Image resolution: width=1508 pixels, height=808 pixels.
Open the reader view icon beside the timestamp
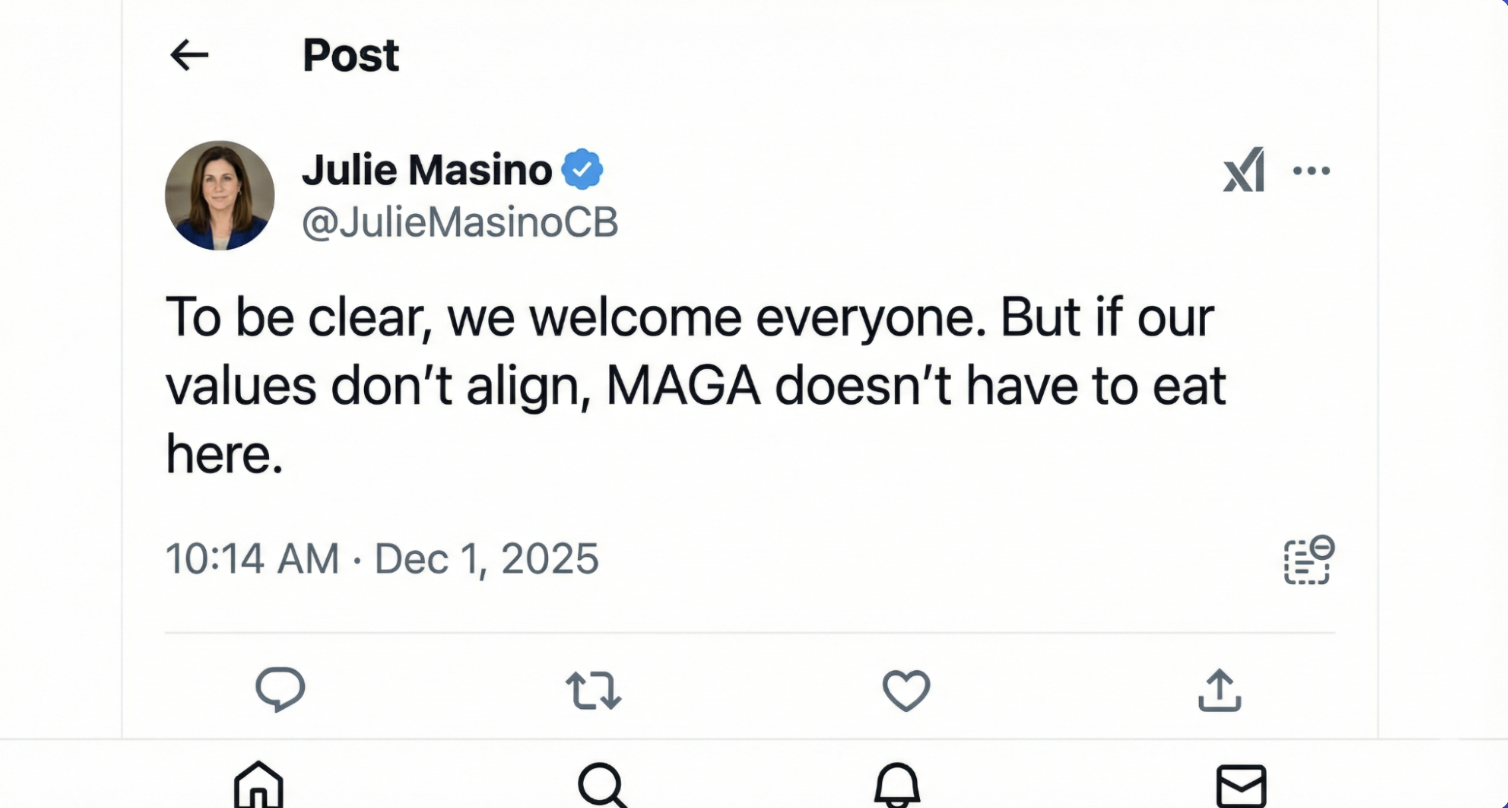(x=1308, y=560)
